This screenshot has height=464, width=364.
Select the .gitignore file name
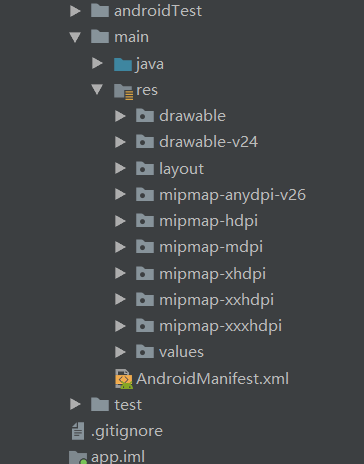point(127,432)
